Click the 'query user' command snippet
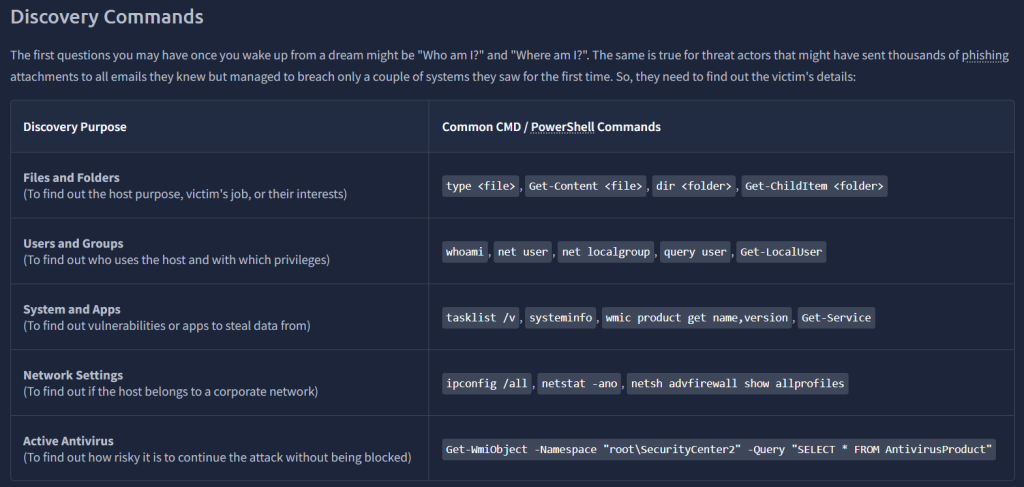Viewport: 1024px width, 487px height. 696,252
